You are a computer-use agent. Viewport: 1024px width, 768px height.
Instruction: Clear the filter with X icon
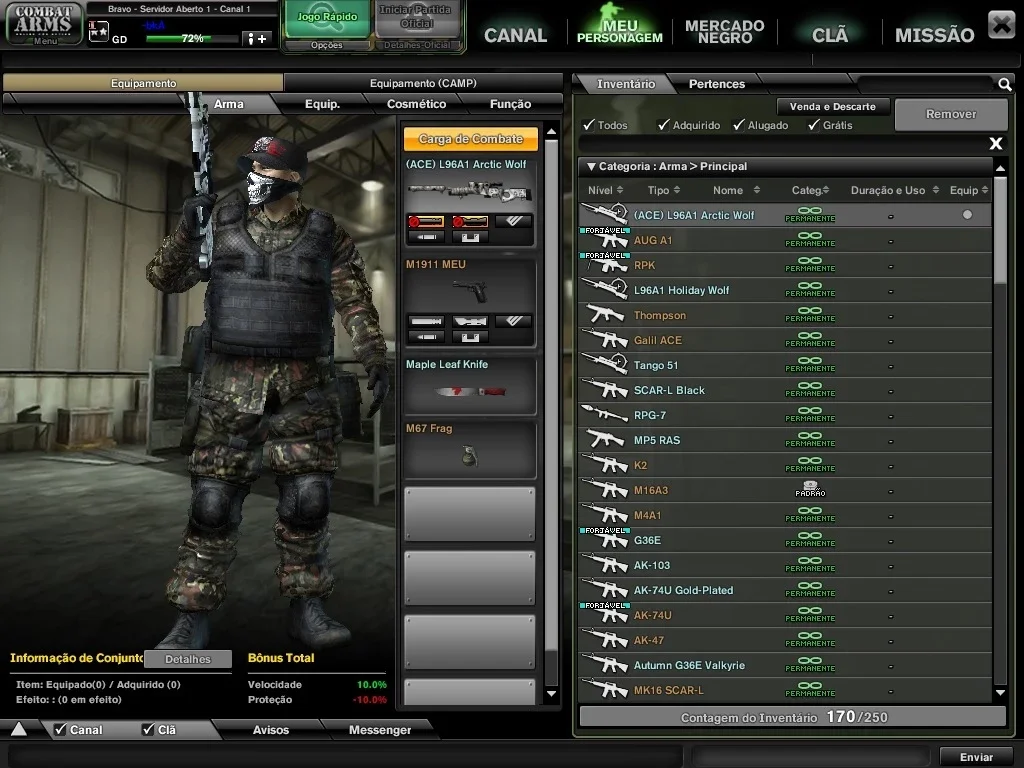(x=995, y=144)
